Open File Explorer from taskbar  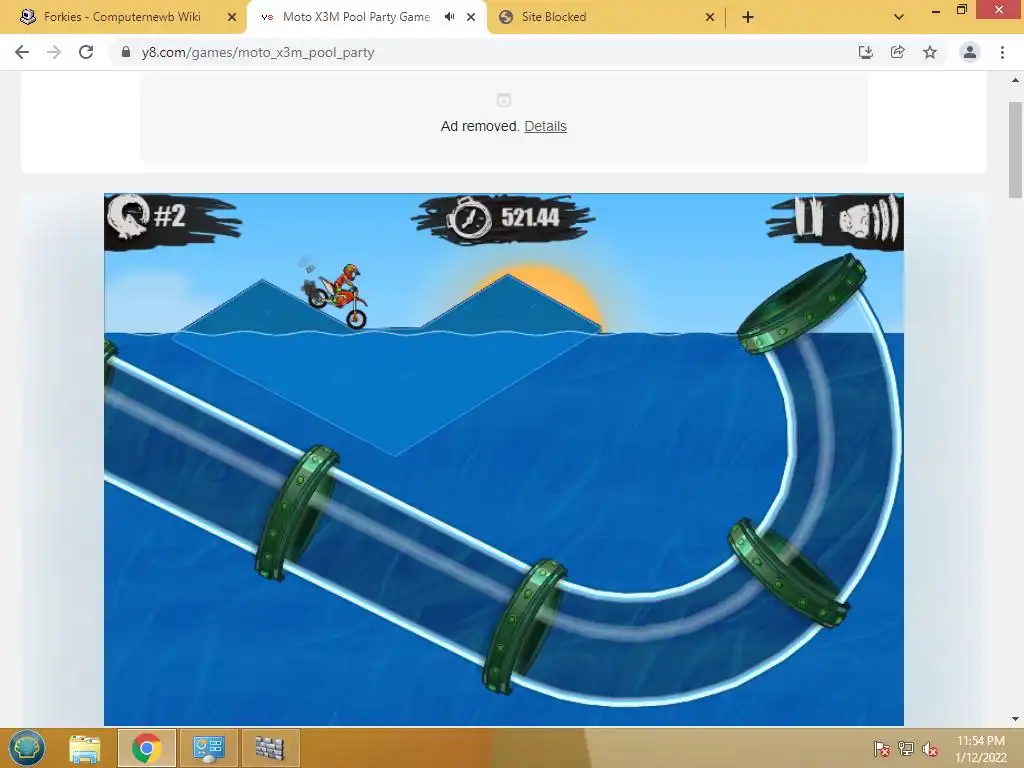(85, 748)
